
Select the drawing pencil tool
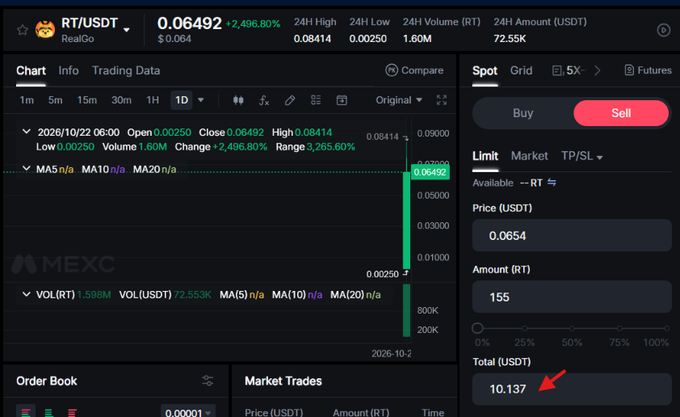pos(290,101)
